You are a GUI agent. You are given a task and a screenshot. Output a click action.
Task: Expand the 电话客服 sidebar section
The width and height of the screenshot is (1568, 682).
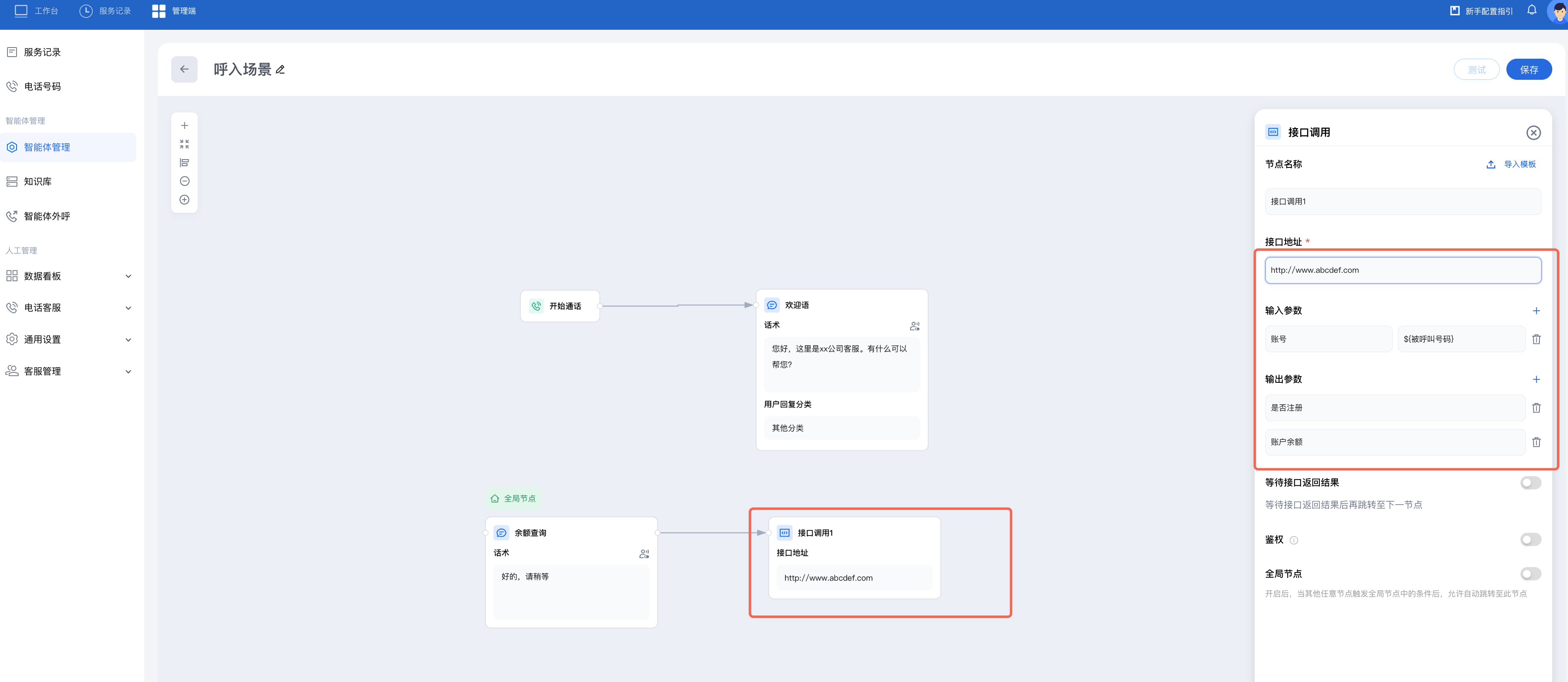pos(68,308)
